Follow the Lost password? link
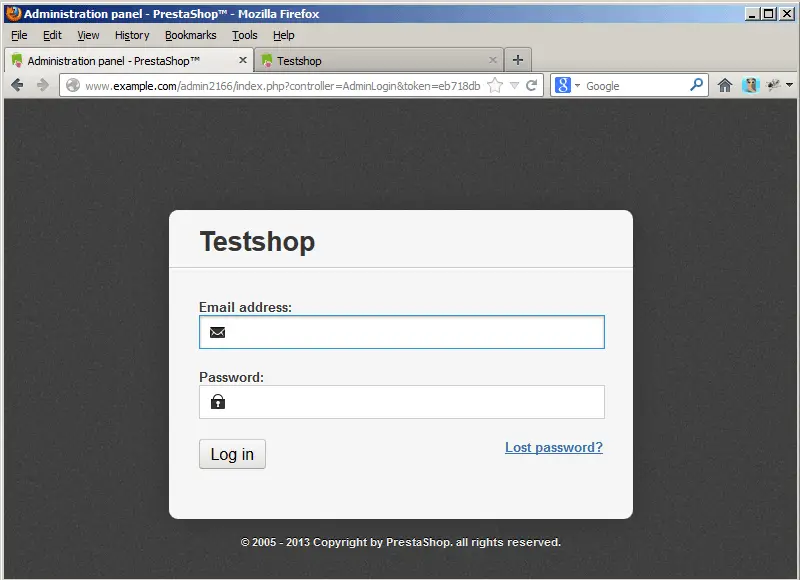Screen dimensions: 800x580 coord(554,447)
